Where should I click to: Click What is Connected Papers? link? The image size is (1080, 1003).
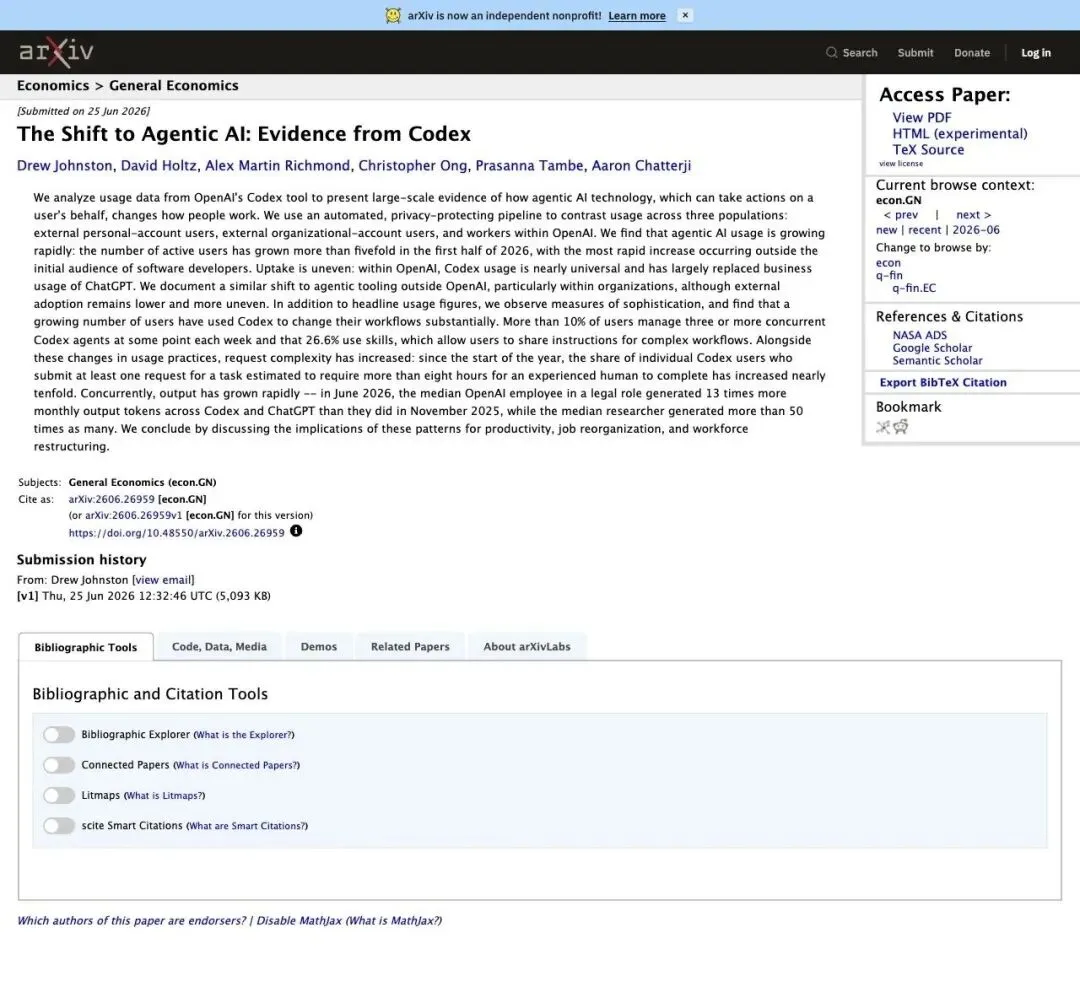coord(236,765)
